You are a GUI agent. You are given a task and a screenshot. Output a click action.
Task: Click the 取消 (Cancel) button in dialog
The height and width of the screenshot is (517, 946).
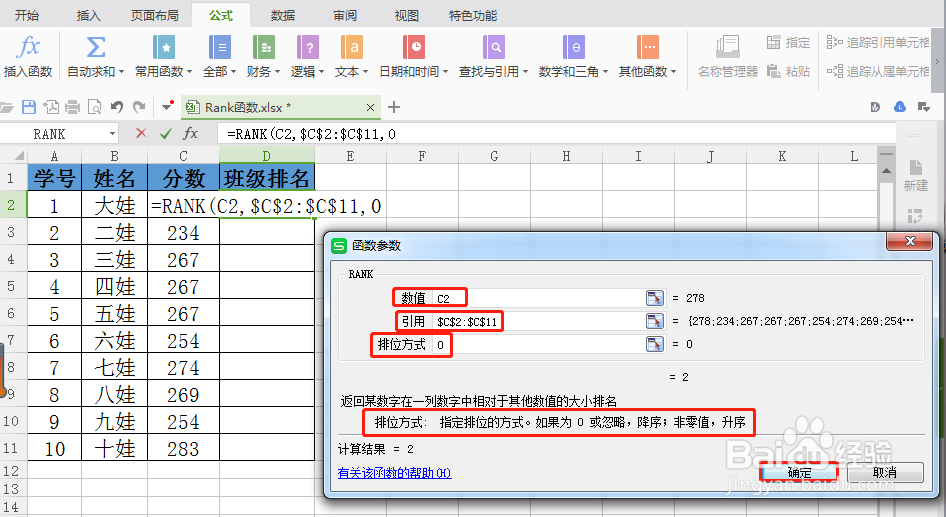click(884, 472)
